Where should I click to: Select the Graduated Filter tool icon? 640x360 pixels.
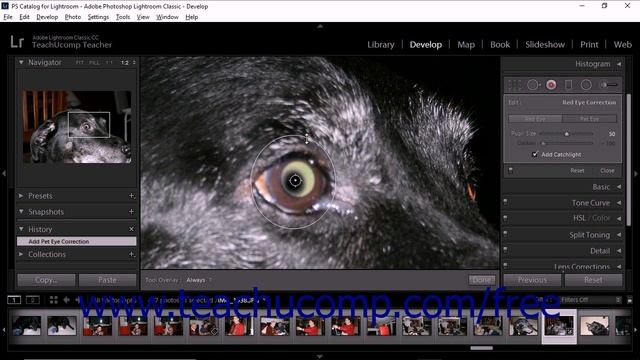[568, 85]
